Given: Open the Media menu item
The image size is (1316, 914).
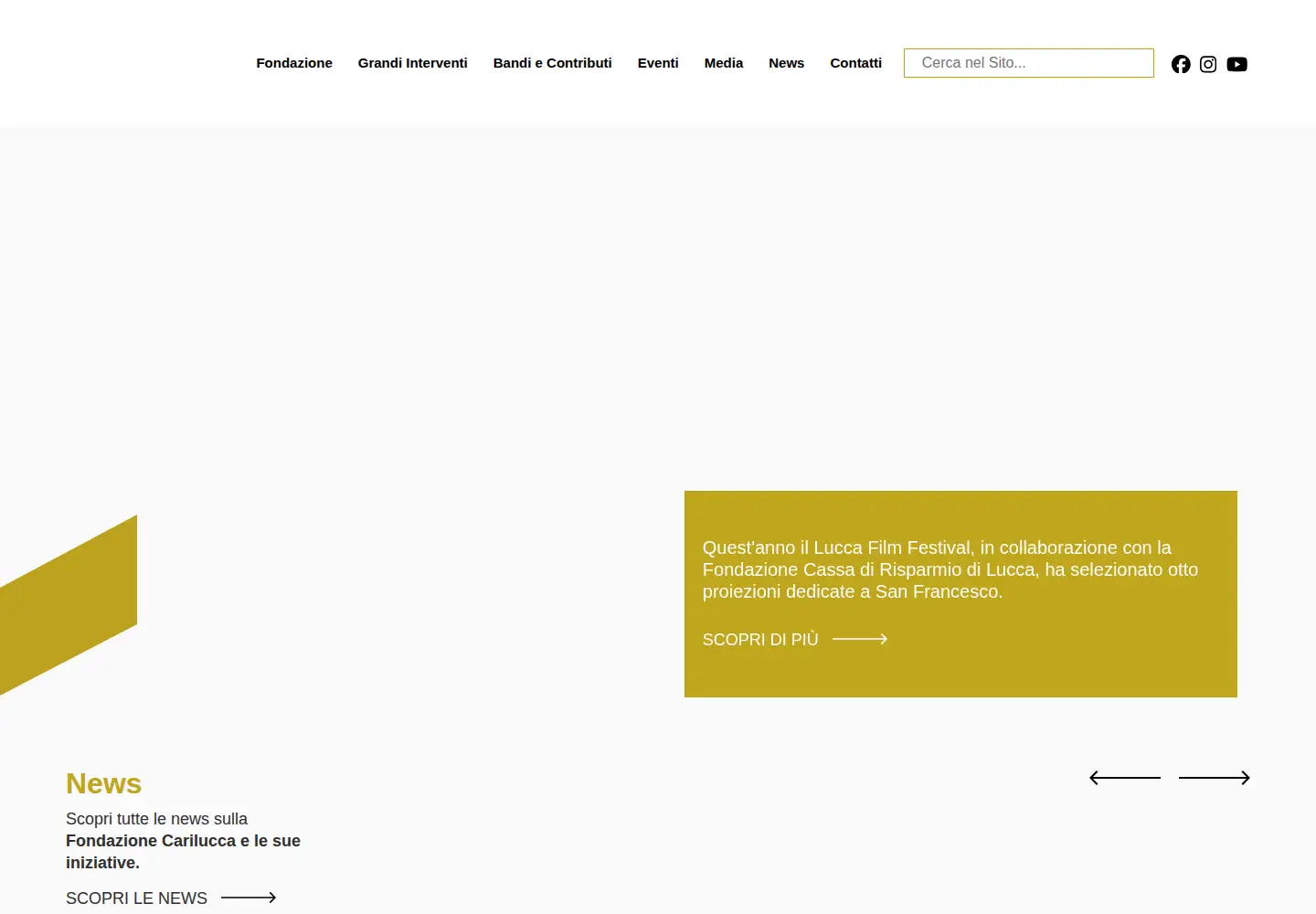Looking at the screenshot, I should 724,63.
